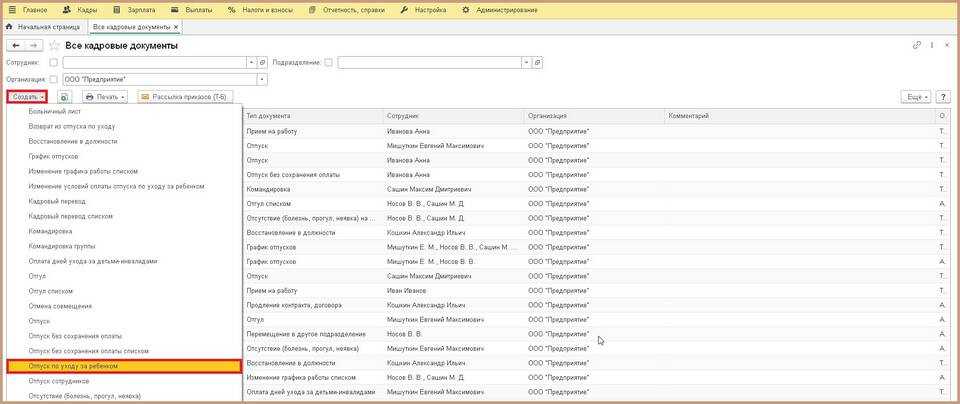This screenshot has height=404, width=960.
Task: Select Отпуск по уходу за ребенком
Action: tap(124, 366)
